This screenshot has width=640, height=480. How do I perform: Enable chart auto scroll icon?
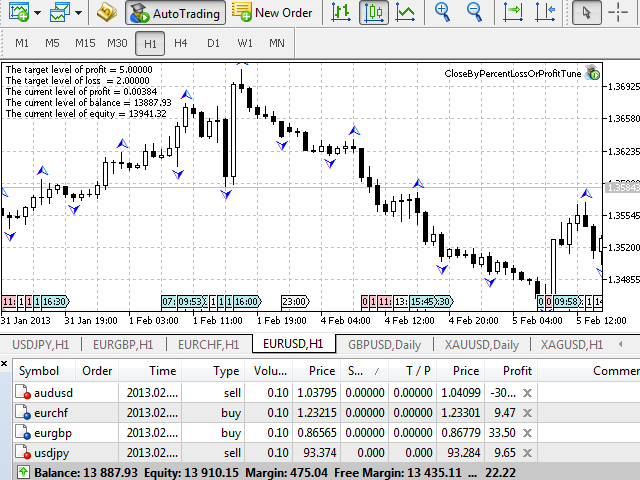(511, 13)
